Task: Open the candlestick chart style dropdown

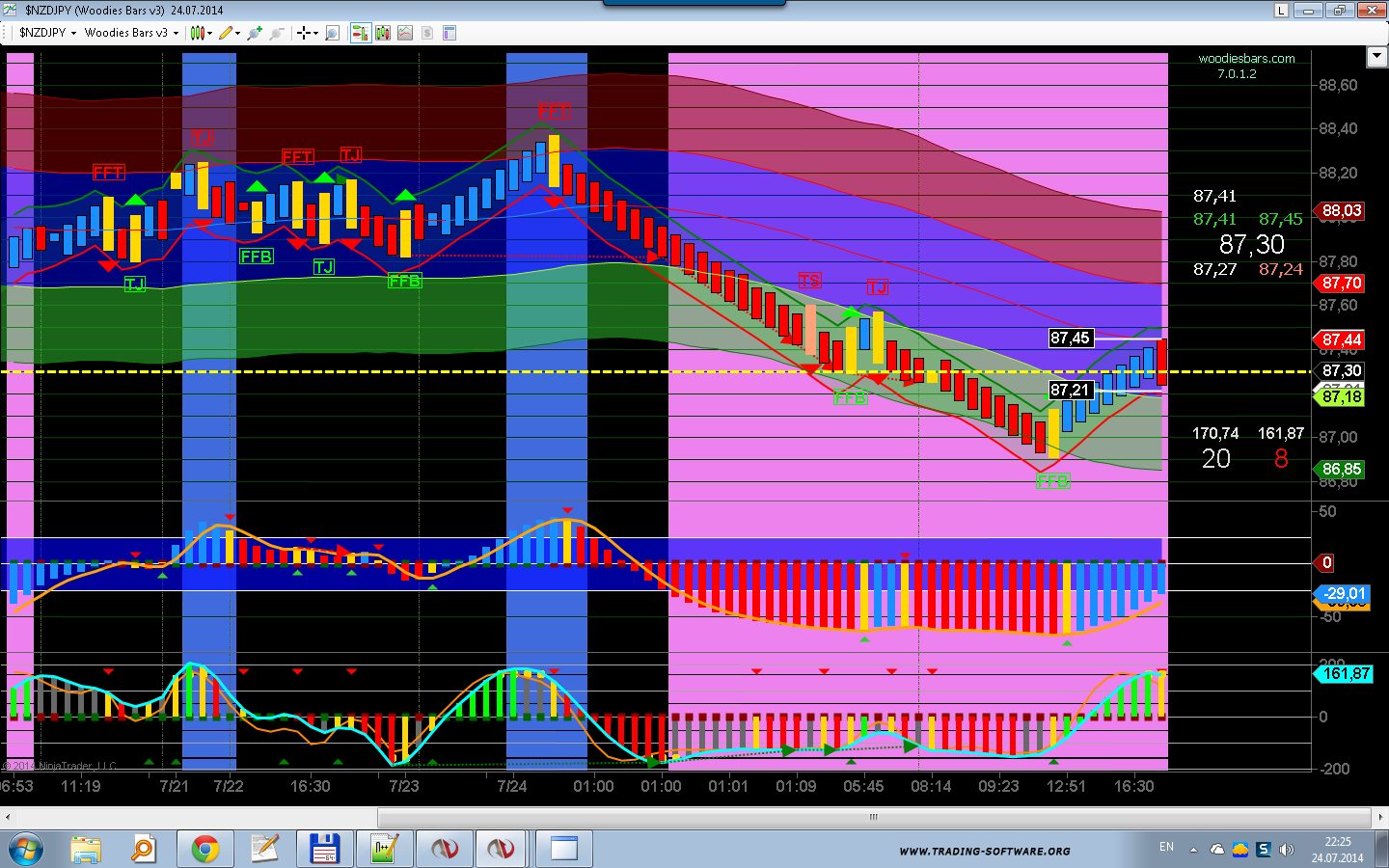Action: pyautogui.click(x=200, y=33)
